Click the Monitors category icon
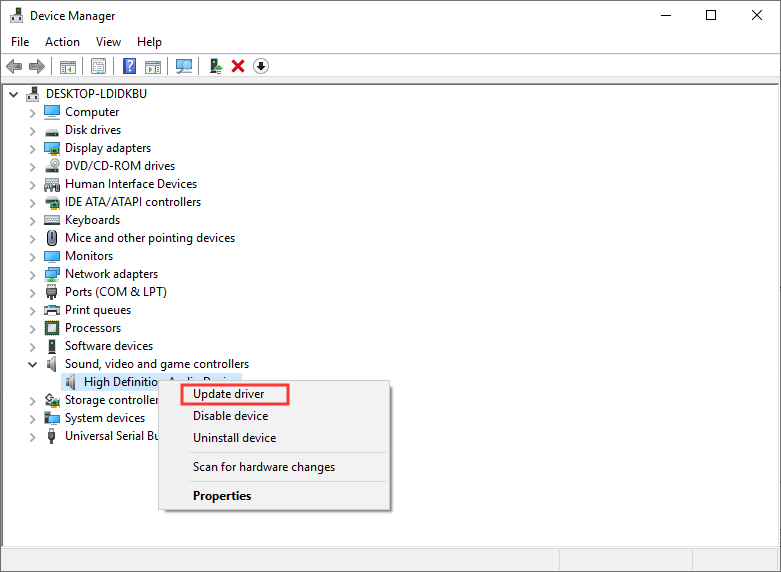This screenshot has width=781, height=572. point(52,256)
